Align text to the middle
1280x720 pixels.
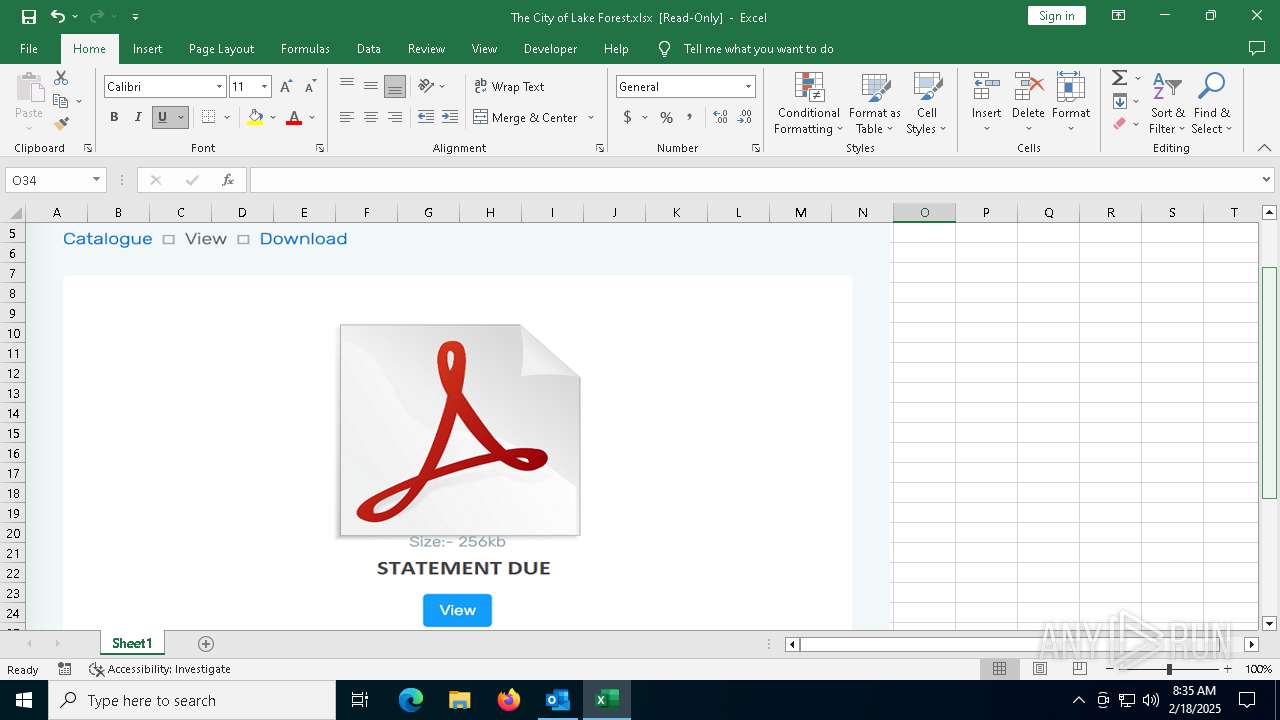click(371, 86)
